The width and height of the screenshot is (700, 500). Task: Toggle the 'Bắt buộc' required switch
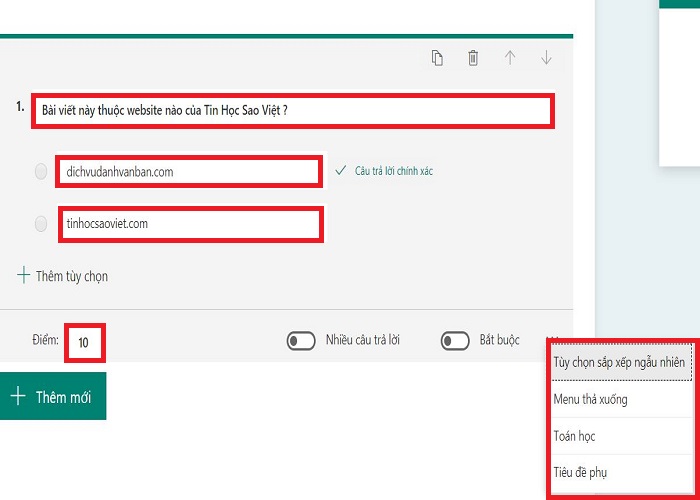pyautogui.click(x=455, y=341)
